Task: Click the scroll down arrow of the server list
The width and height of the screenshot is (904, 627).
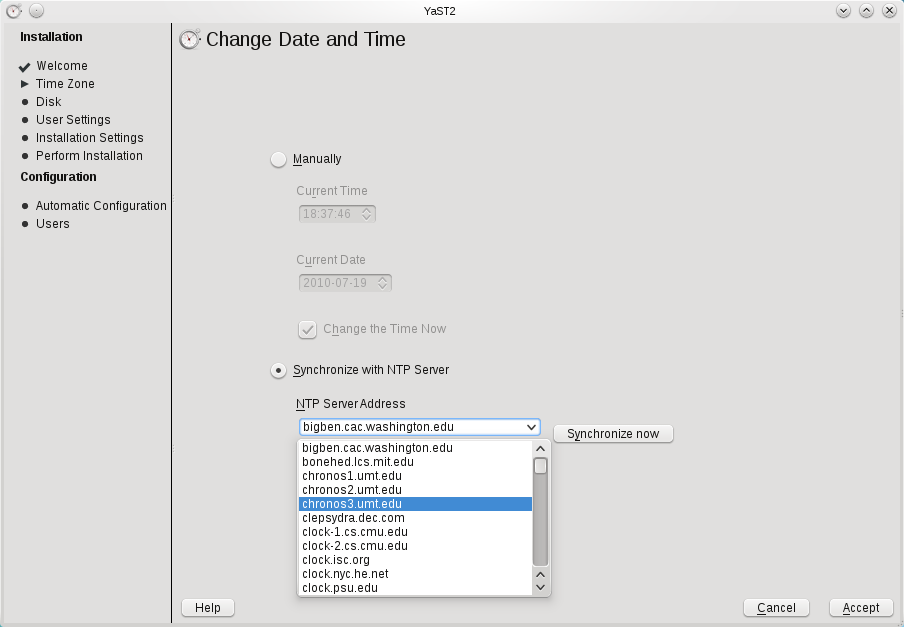Action: [540, 588]
